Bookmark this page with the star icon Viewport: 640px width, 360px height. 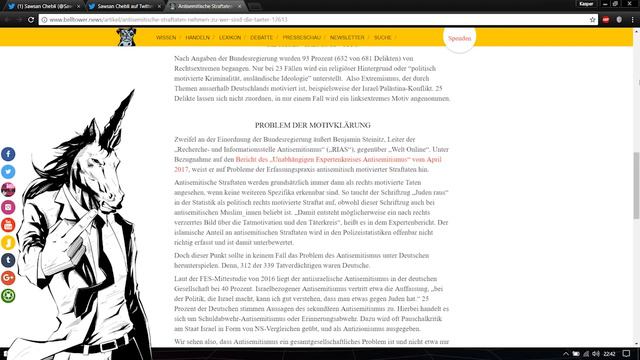pyautogui.click(x=592, y=19)
